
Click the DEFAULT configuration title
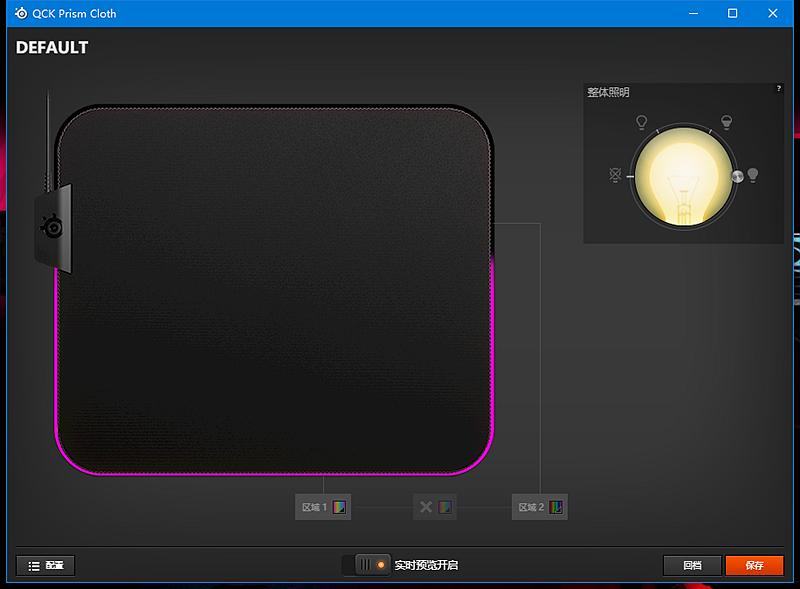[x=52, y=47]
